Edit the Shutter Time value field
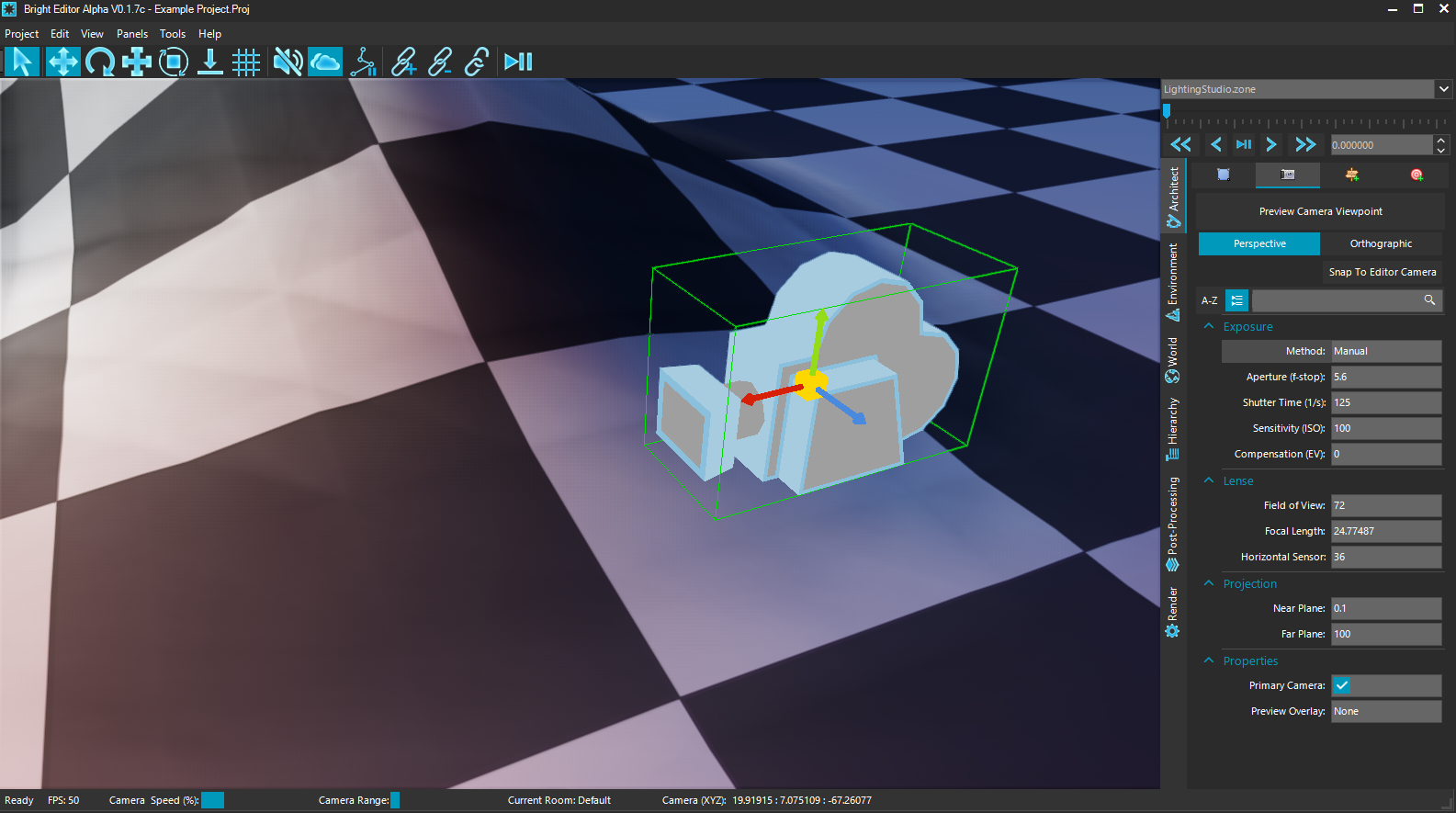Screen dimensions: 1456x813 1386,402
